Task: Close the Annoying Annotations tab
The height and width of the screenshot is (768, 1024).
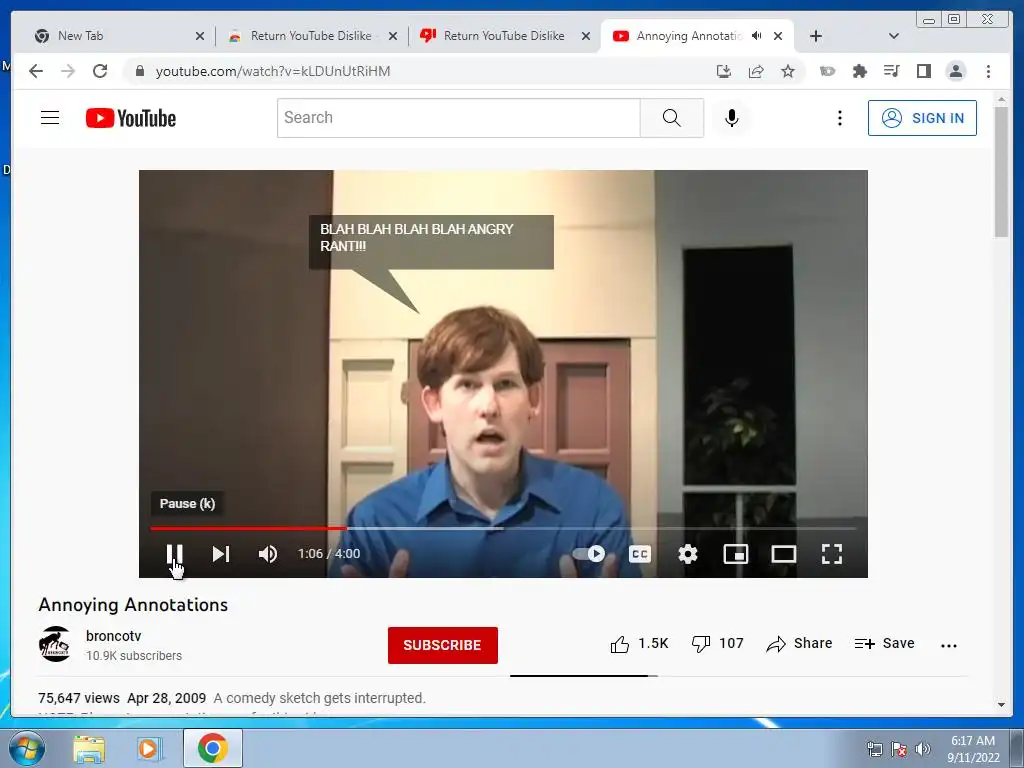Action: [x=778, y=36]
